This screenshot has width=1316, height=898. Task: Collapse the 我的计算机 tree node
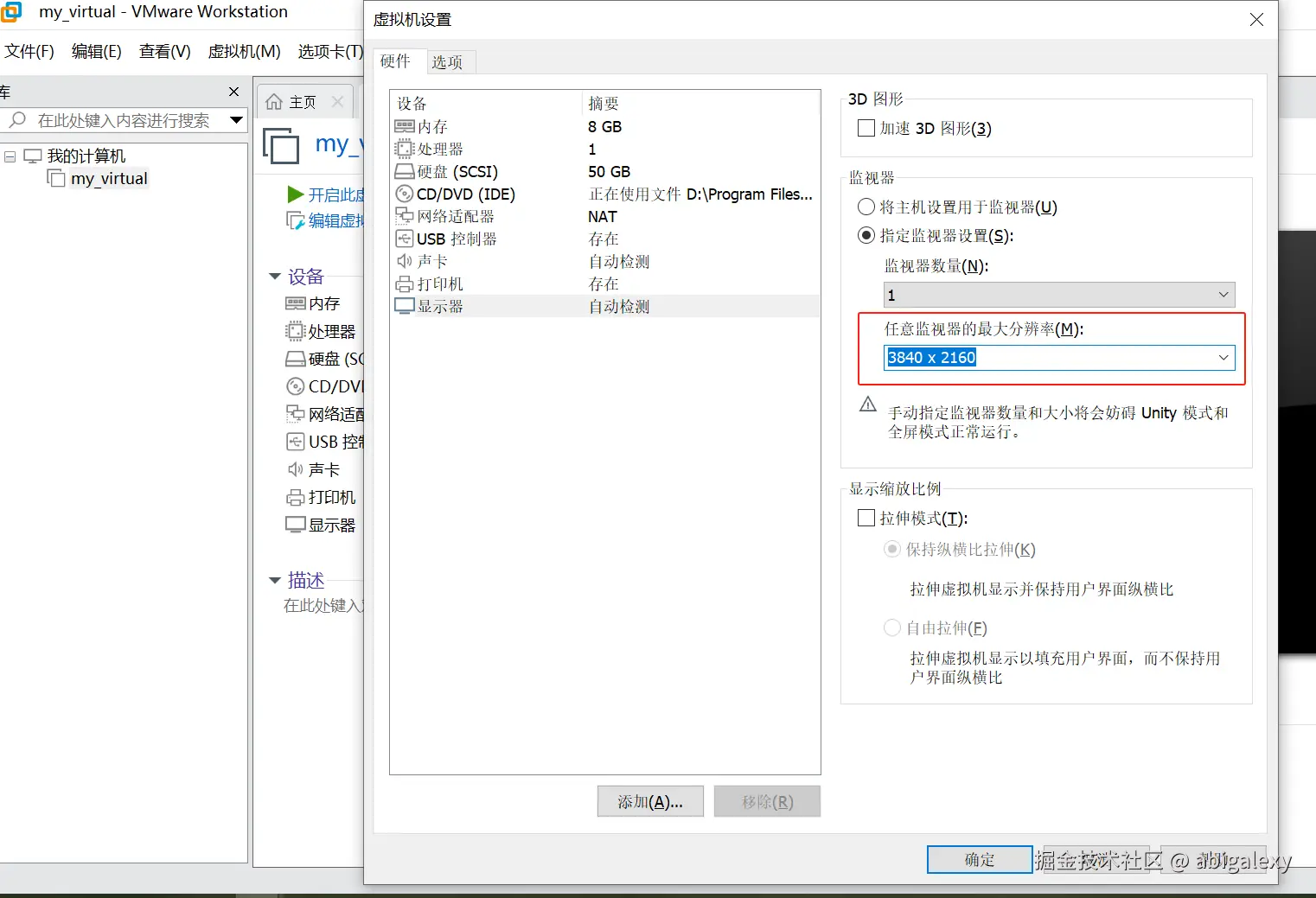pyautogui.click(x=10, y=156)
